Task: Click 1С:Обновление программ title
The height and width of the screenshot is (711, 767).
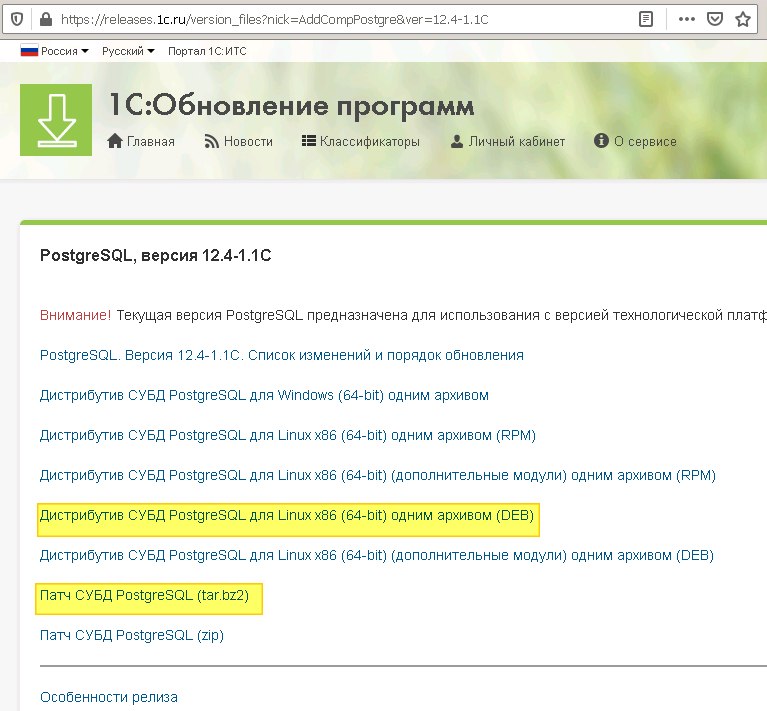Action: click(292, 105)
